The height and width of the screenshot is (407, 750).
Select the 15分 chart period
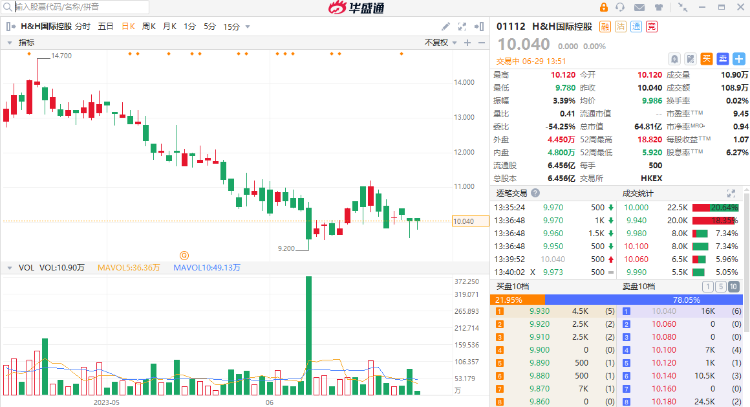(232, 27)
